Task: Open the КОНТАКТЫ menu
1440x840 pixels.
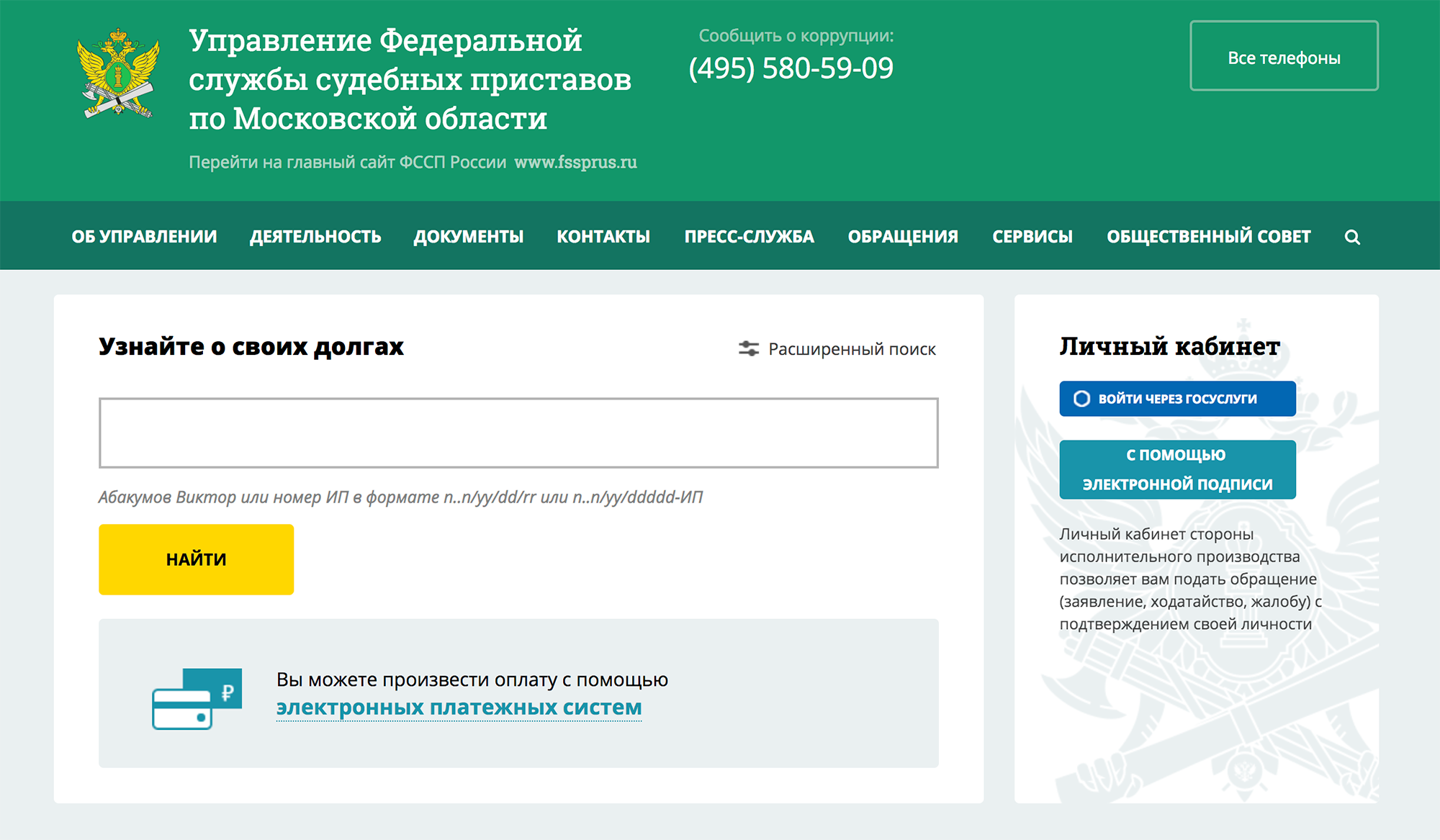Action: (x=603, y=237)
